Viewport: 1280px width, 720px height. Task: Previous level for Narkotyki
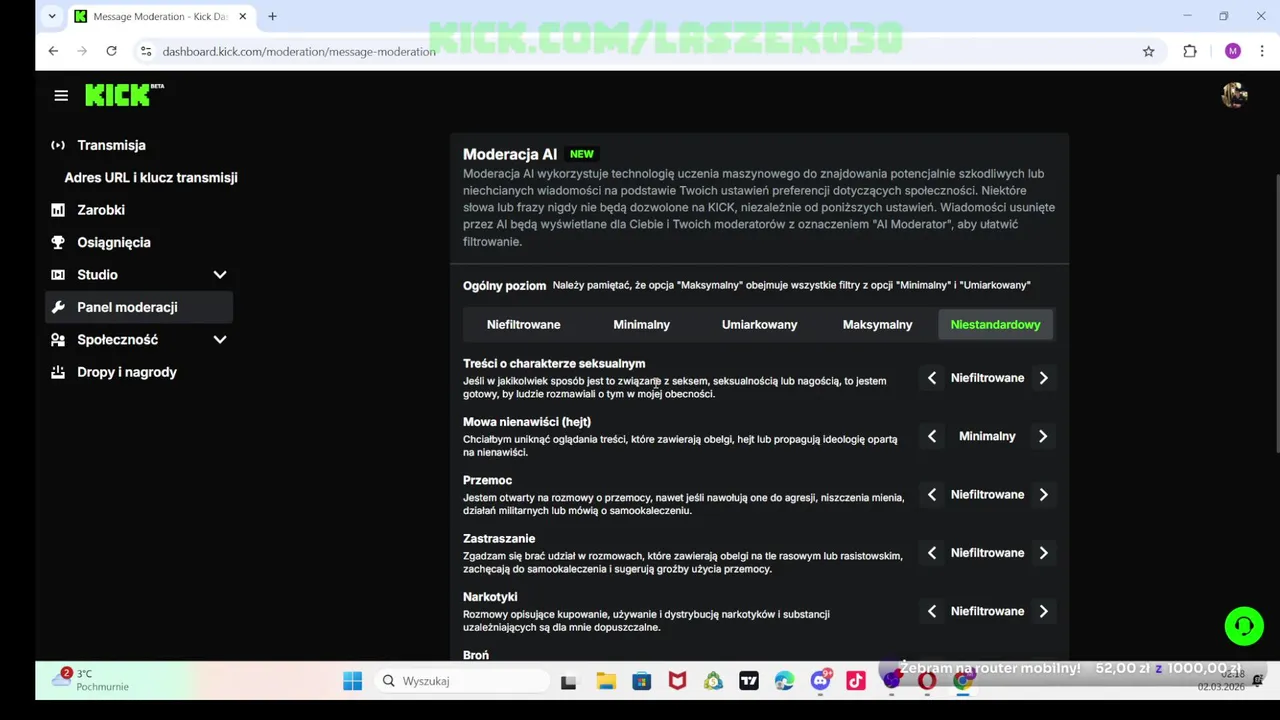932,611
